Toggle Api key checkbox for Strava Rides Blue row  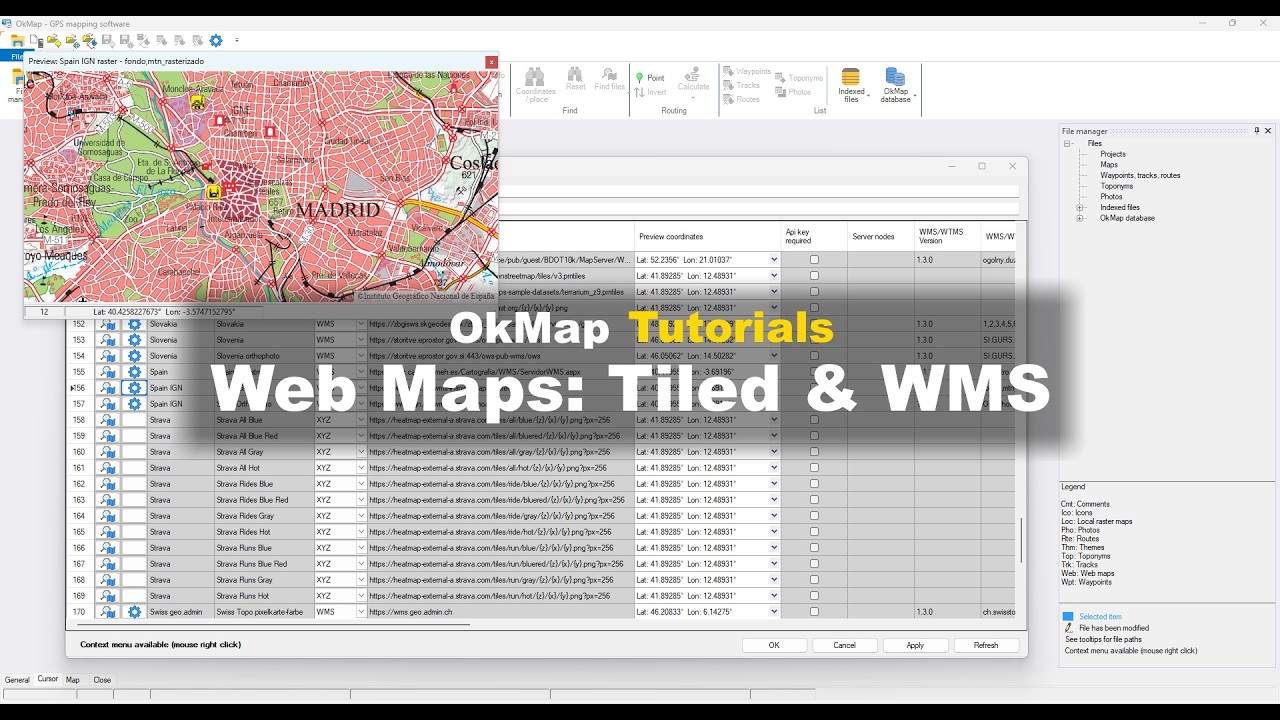(814, 484)
